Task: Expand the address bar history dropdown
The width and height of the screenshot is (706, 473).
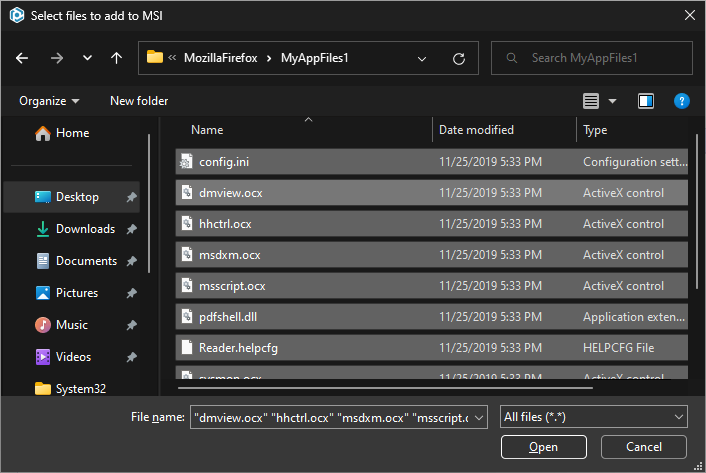Action: click(x=422, y=59)
